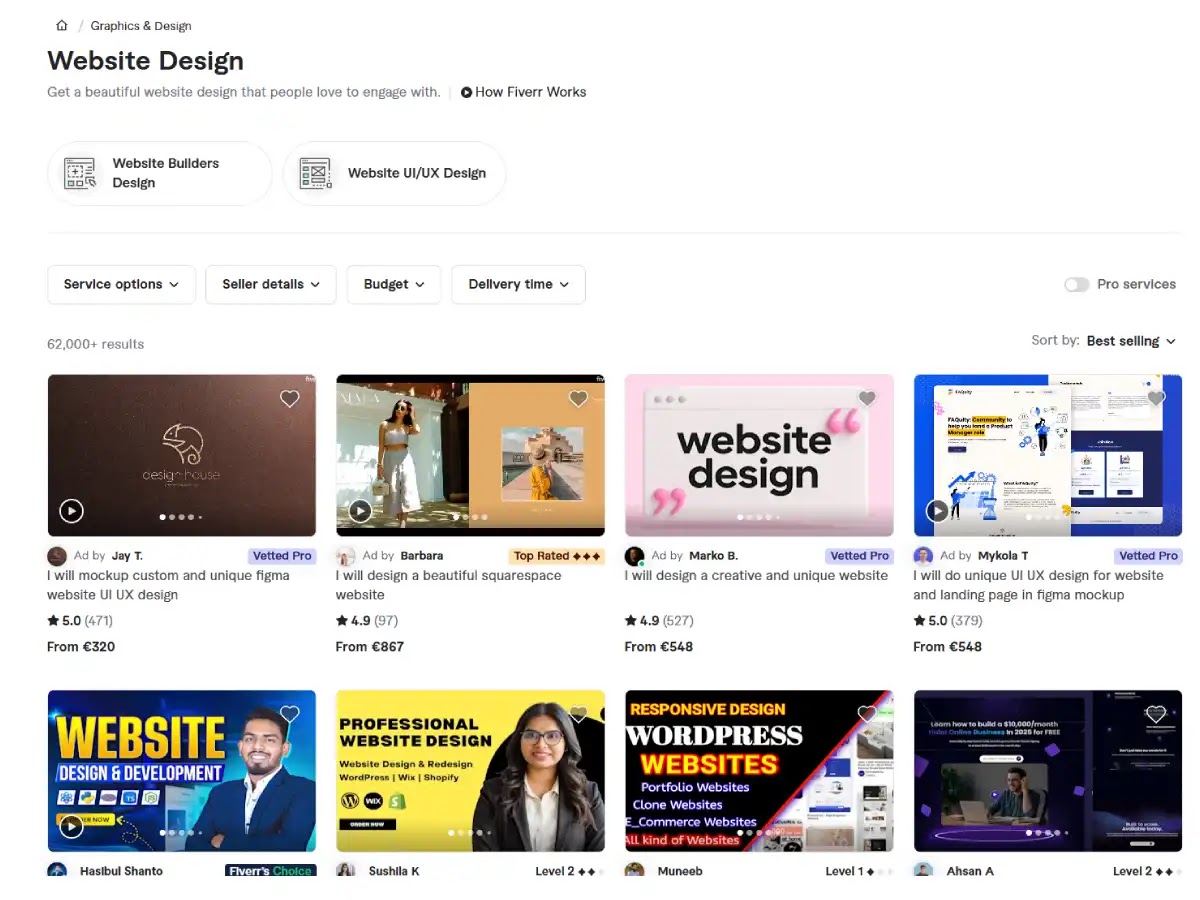Open Ahsan A's gig thumbnail

click(x=1048, y=770)
